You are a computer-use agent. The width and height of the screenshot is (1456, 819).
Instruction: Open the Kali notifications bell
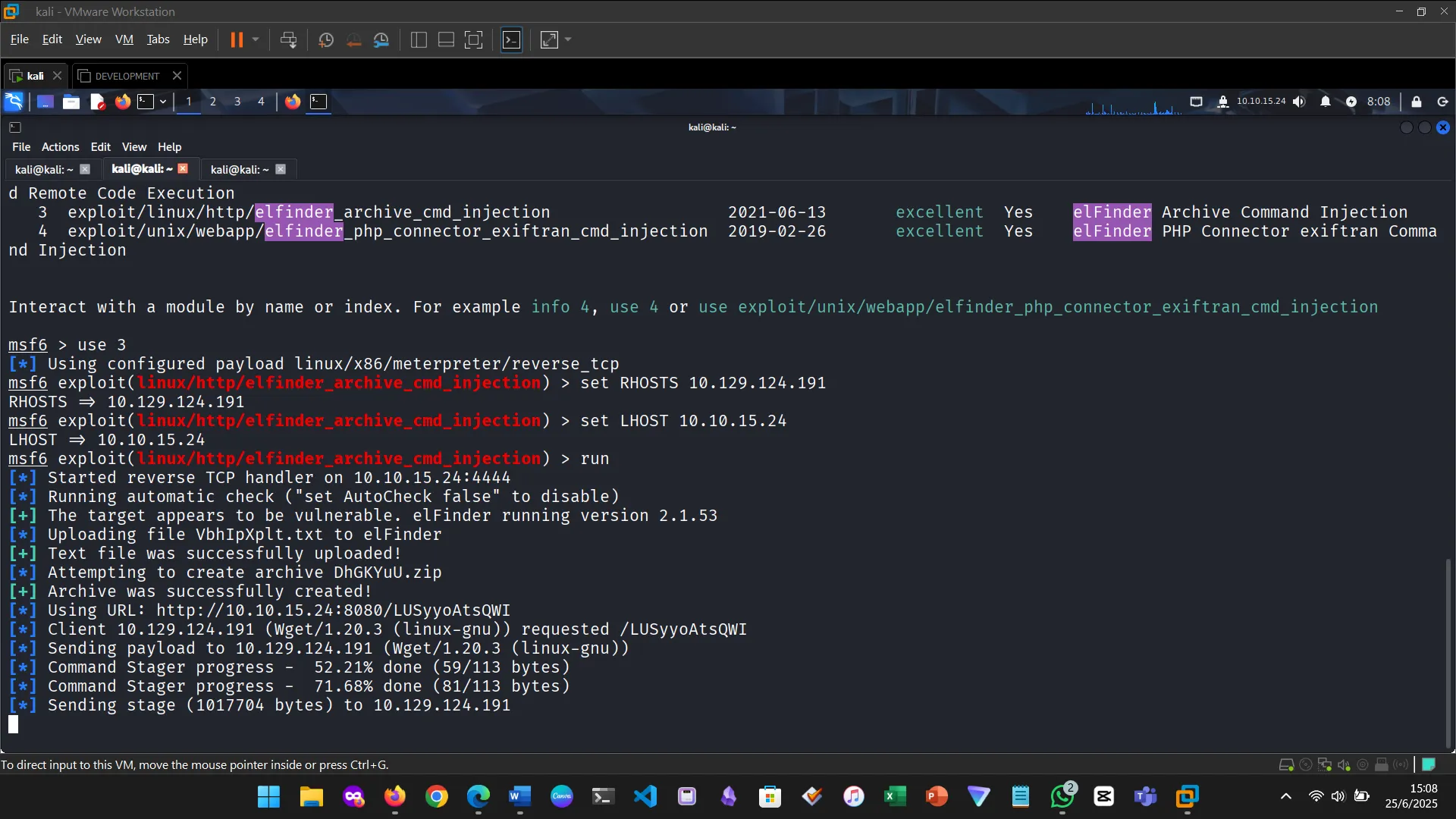pos(1325,102)
